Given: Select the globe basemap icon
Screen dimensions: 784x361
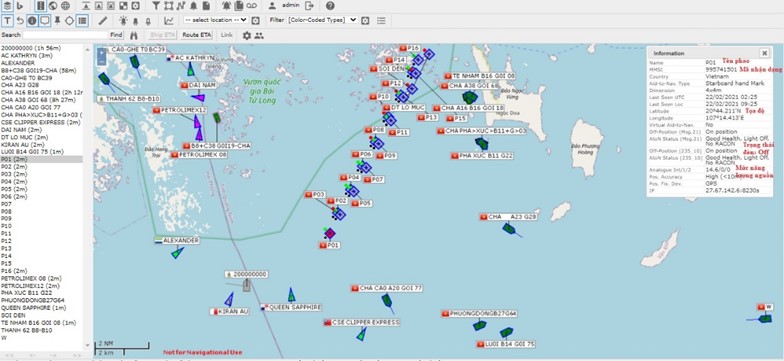Looking at the screenshot, I should 53,6.
